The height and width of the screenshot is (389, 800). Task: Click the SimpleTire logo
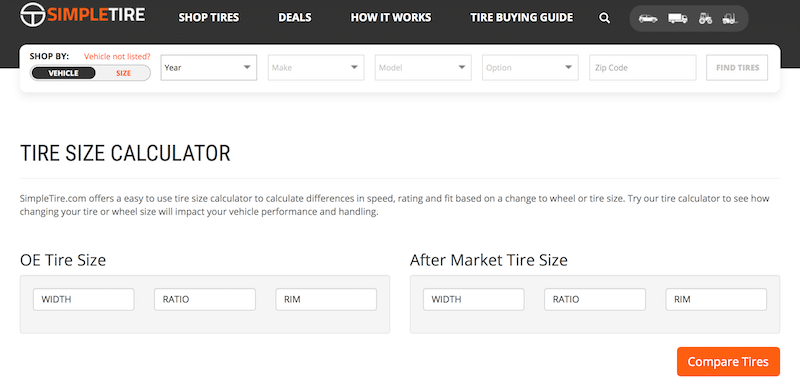click(x=83, y=14)
